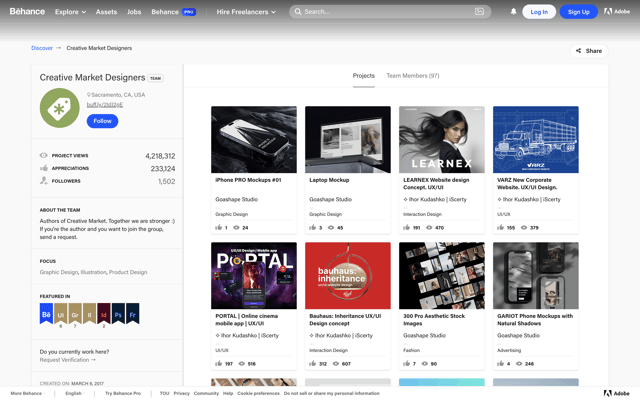The image size is (640, 400).
Task: Click Graphic Design under iPhone PRO Mockups
Action: 231,214
